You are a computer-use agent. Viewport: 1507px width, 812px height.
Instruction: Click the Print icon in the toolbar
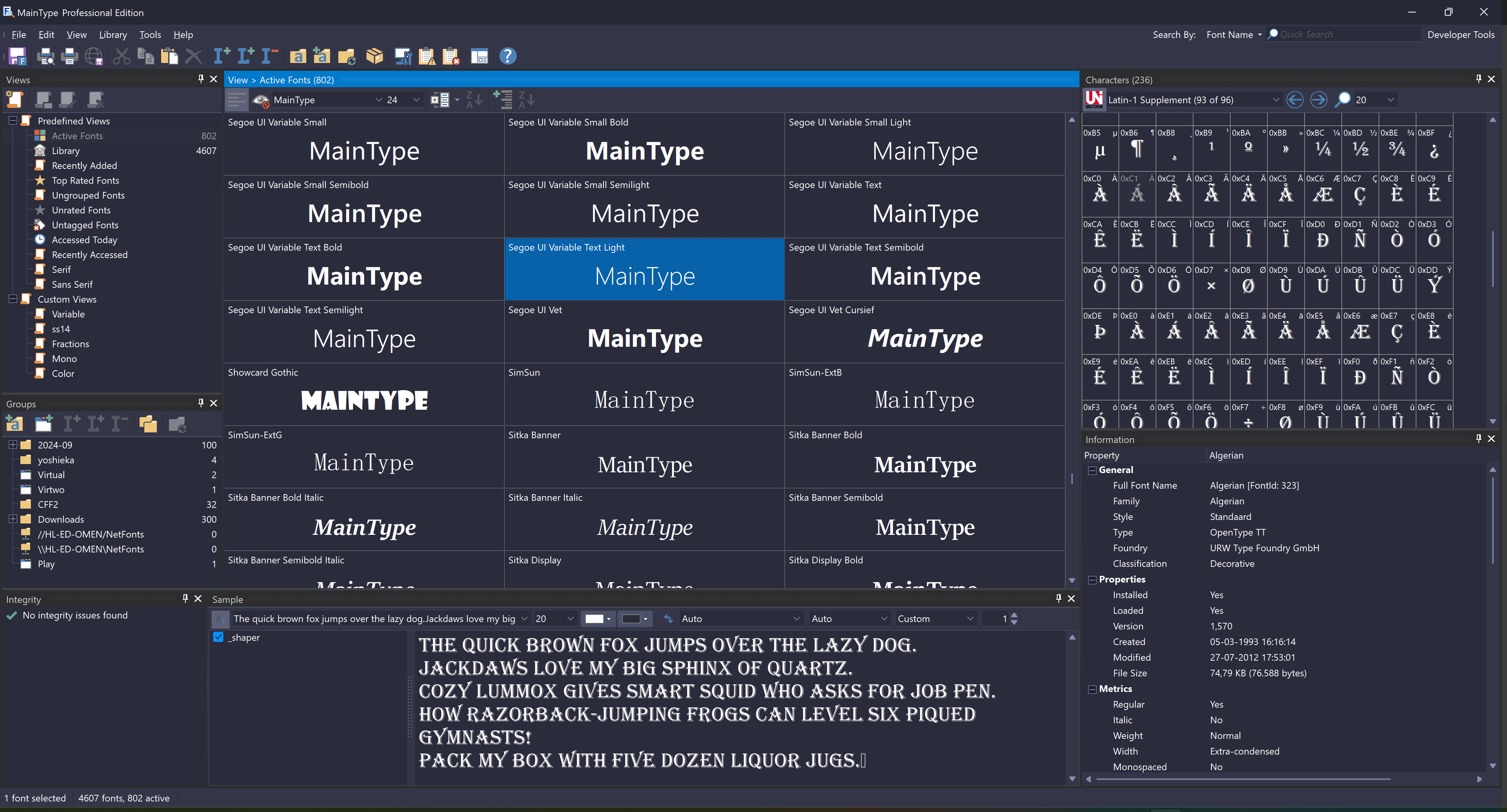(x=69, y=56)
